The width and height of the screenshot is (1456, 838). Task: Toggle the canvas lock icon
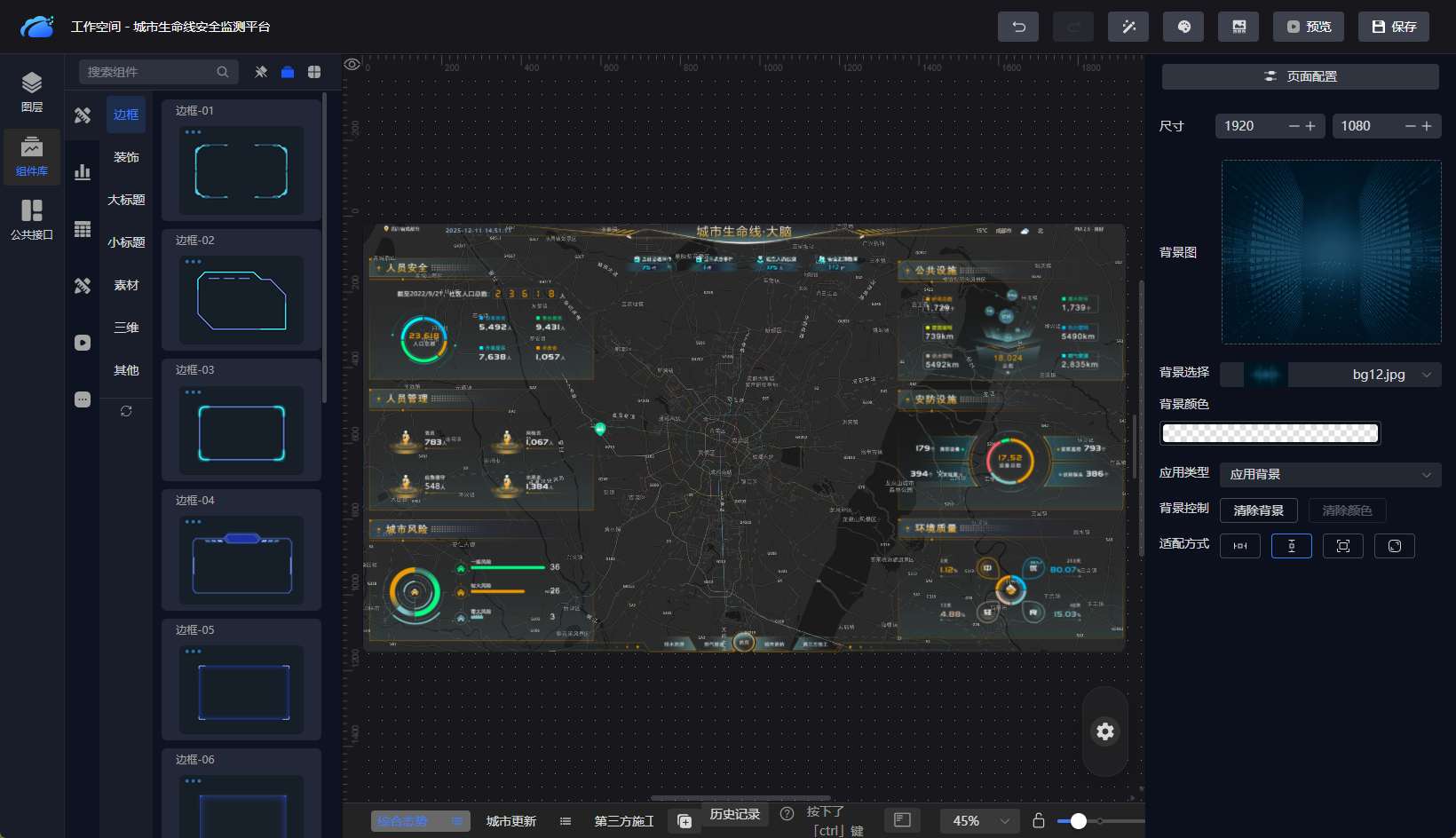click(1038, 820)
